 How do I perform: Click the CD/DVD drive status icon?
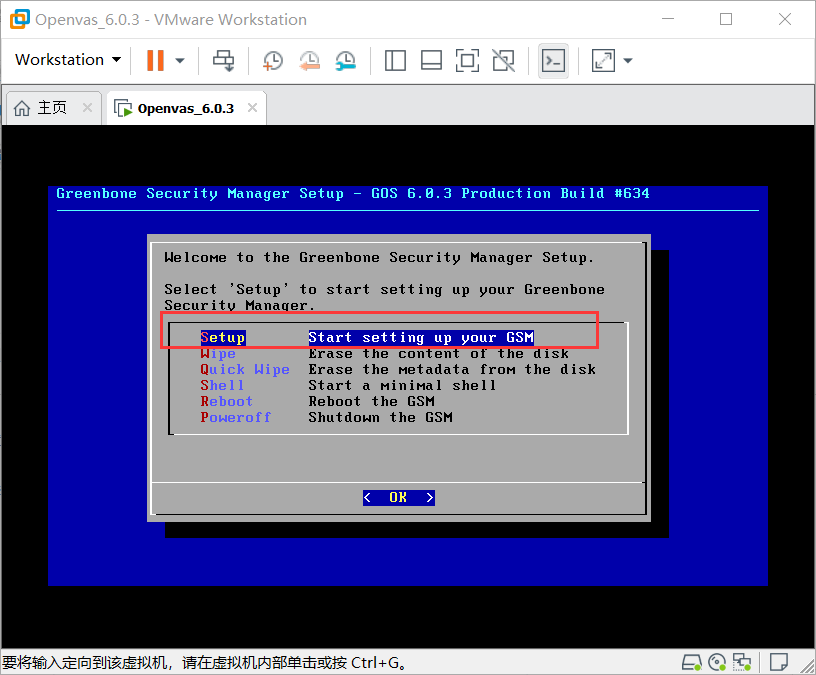click(717, 662)
